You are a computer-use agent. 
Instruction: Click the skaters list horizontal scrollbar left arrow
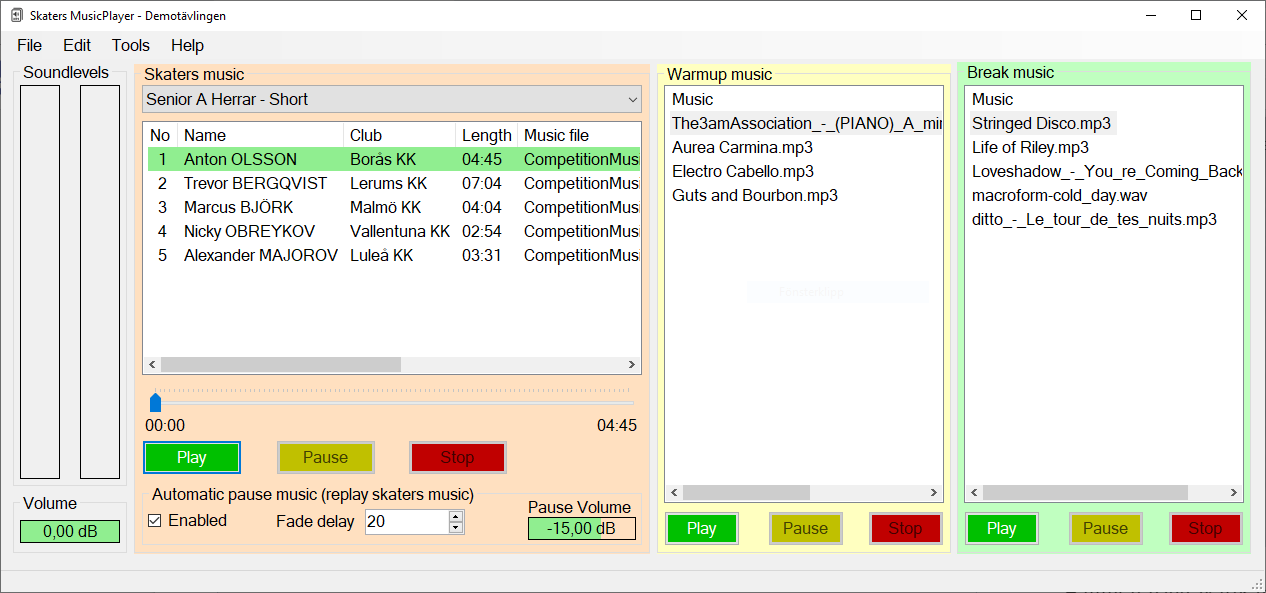click(153, 365)
